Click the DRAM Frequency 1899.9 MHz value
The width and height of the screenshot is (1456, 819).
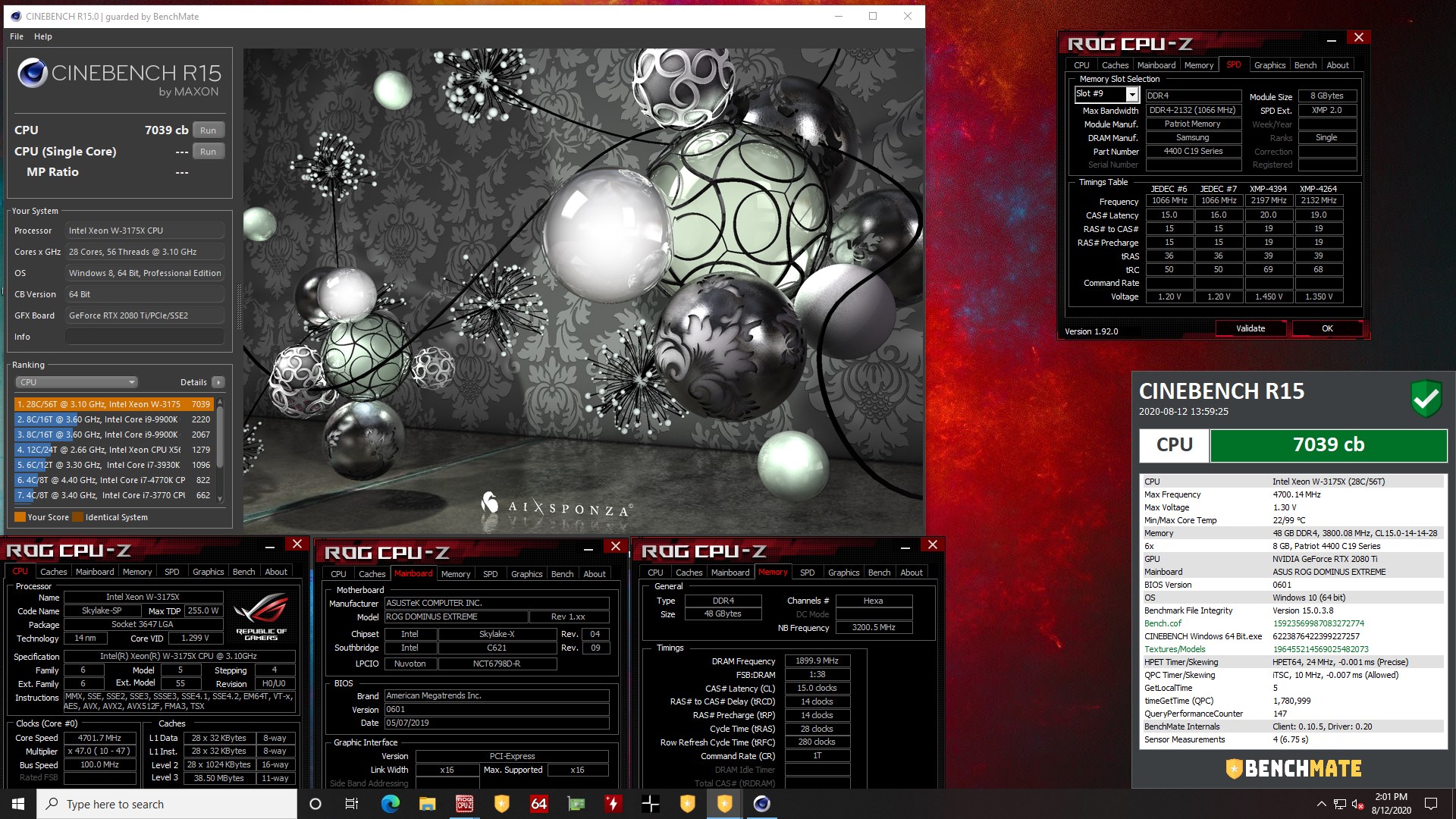click(817, 661)
